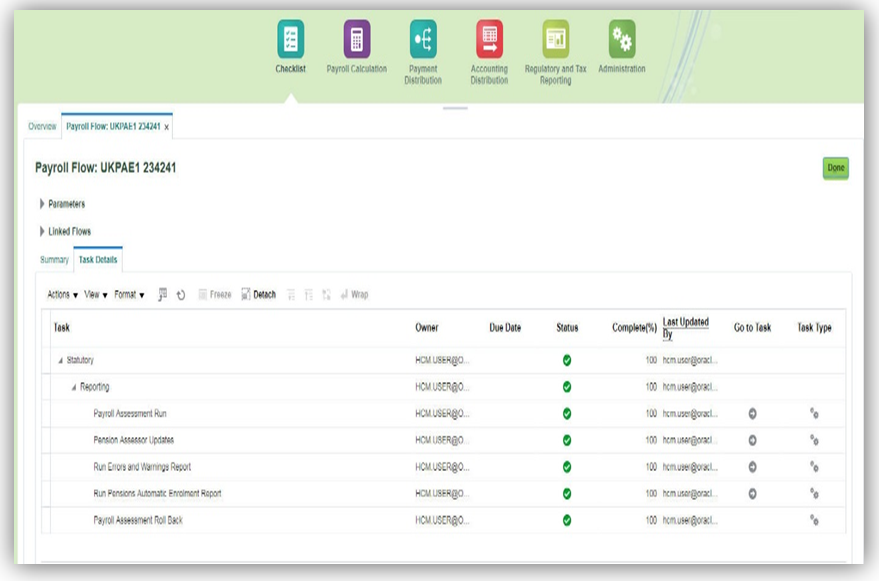The width and height of the screenshot is (879, 581).
Task: Click status checkmark for Payroll Assessment Roll Back
Action: pyautogui.click(x=567, y=520)
